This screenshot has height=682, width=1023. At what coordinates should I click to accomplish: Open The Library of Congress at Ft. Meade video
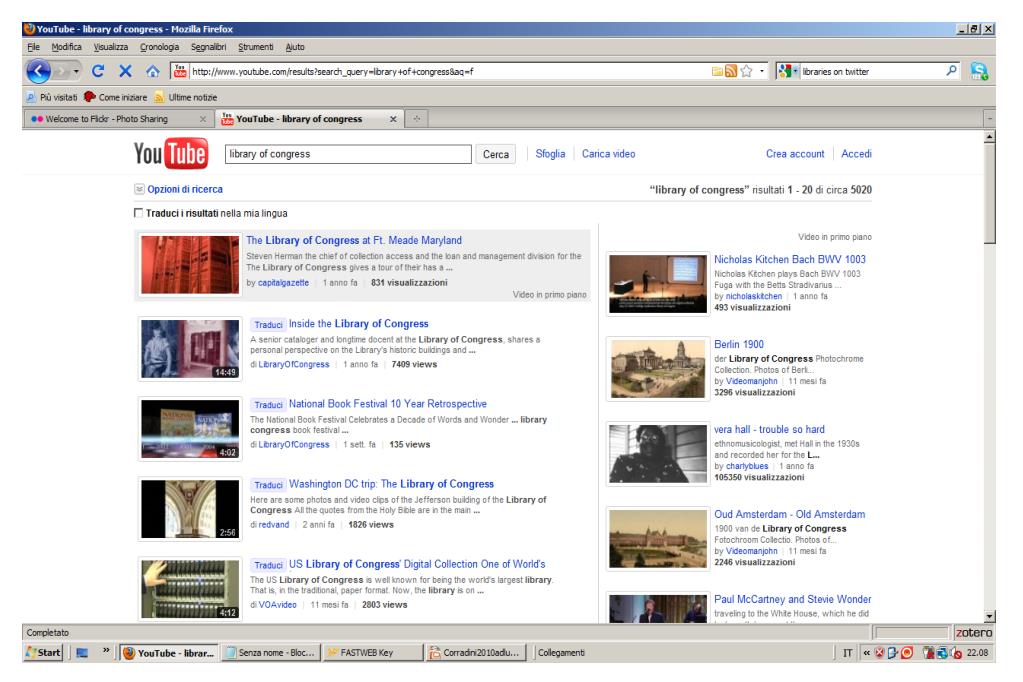pyautogui.click(x=354, y=240)
